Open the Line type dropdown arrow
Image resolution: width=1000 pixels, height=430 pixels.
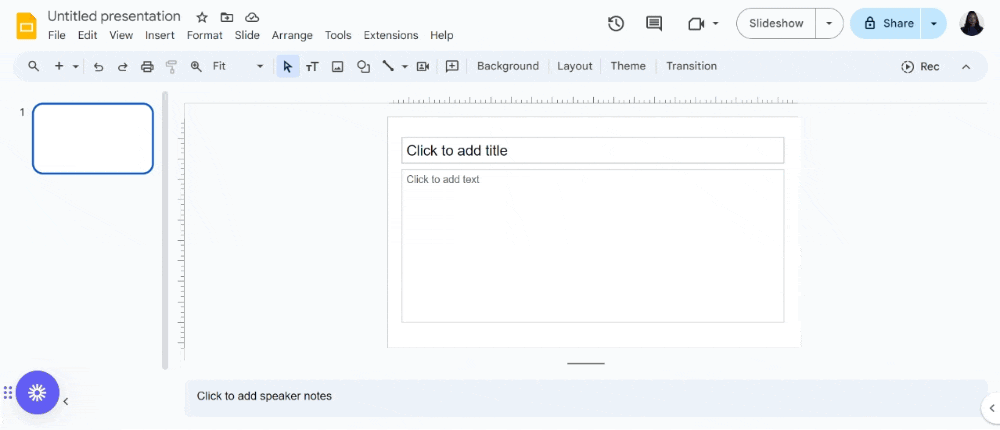tap(404, 66)
